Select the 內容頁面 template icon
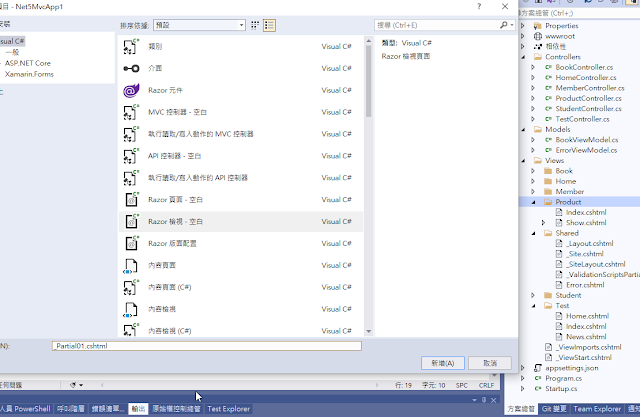640x417 pixels. 131,266
